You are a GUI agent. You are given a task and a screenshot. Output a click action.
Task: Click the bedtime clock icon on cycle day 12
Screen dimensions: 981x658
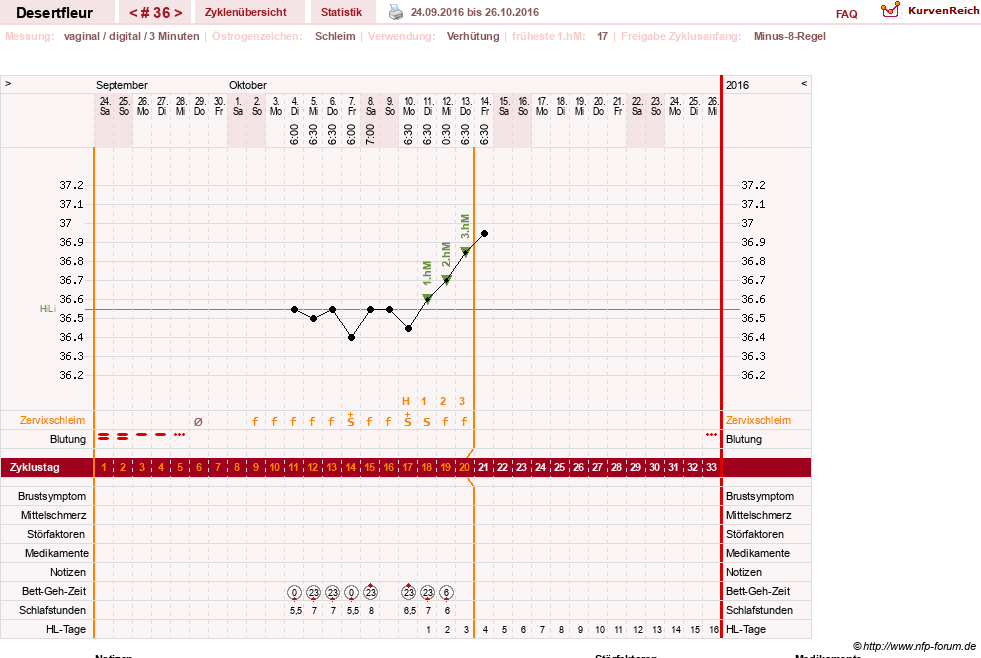[x=313, y=592]
